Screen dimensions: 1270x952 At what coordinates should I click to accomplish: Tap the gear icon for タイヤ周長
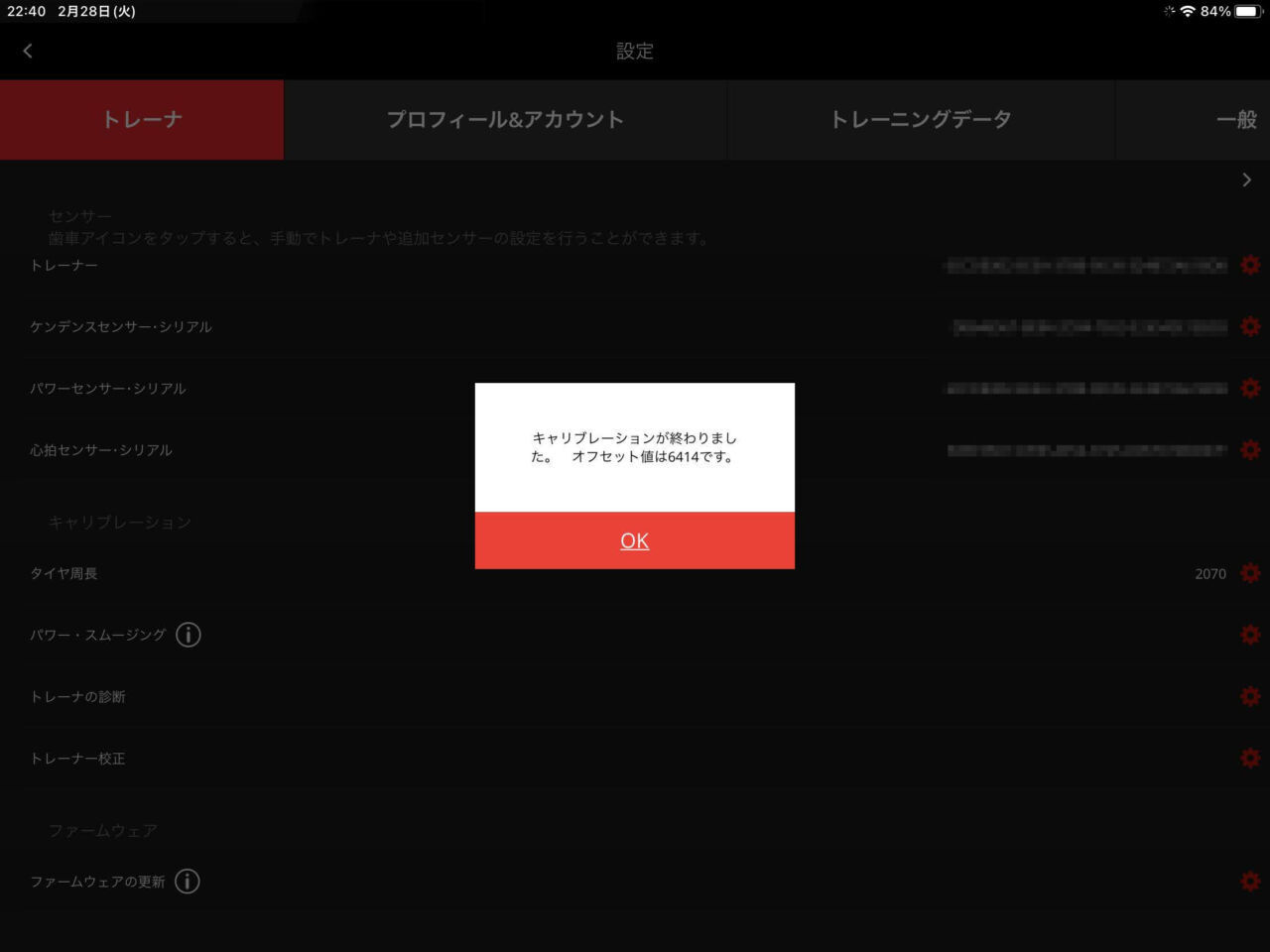1250,573
